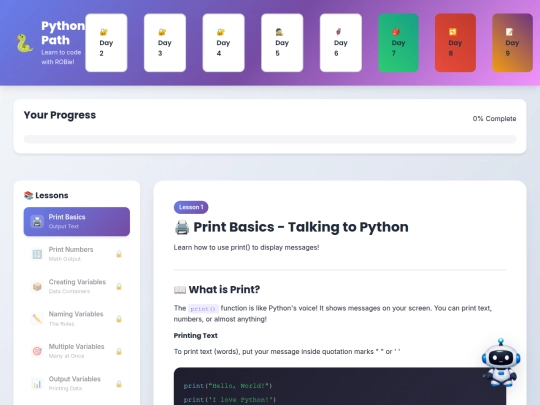Open the Day 3 card
This screenshot has width=540, height=405.
point(165,43)
